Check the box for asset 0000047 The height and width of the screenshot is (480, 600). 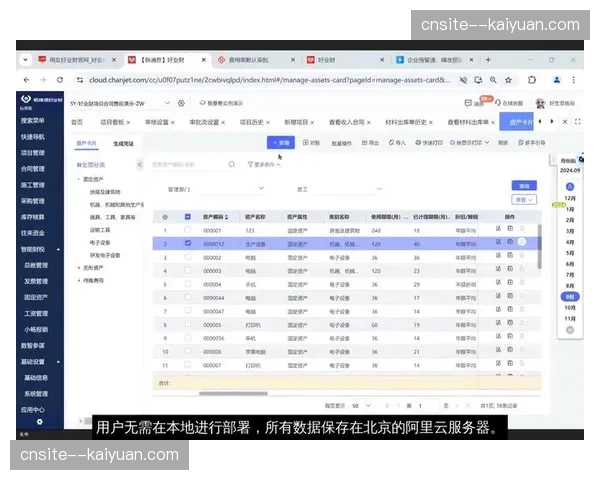coord(188,310)
